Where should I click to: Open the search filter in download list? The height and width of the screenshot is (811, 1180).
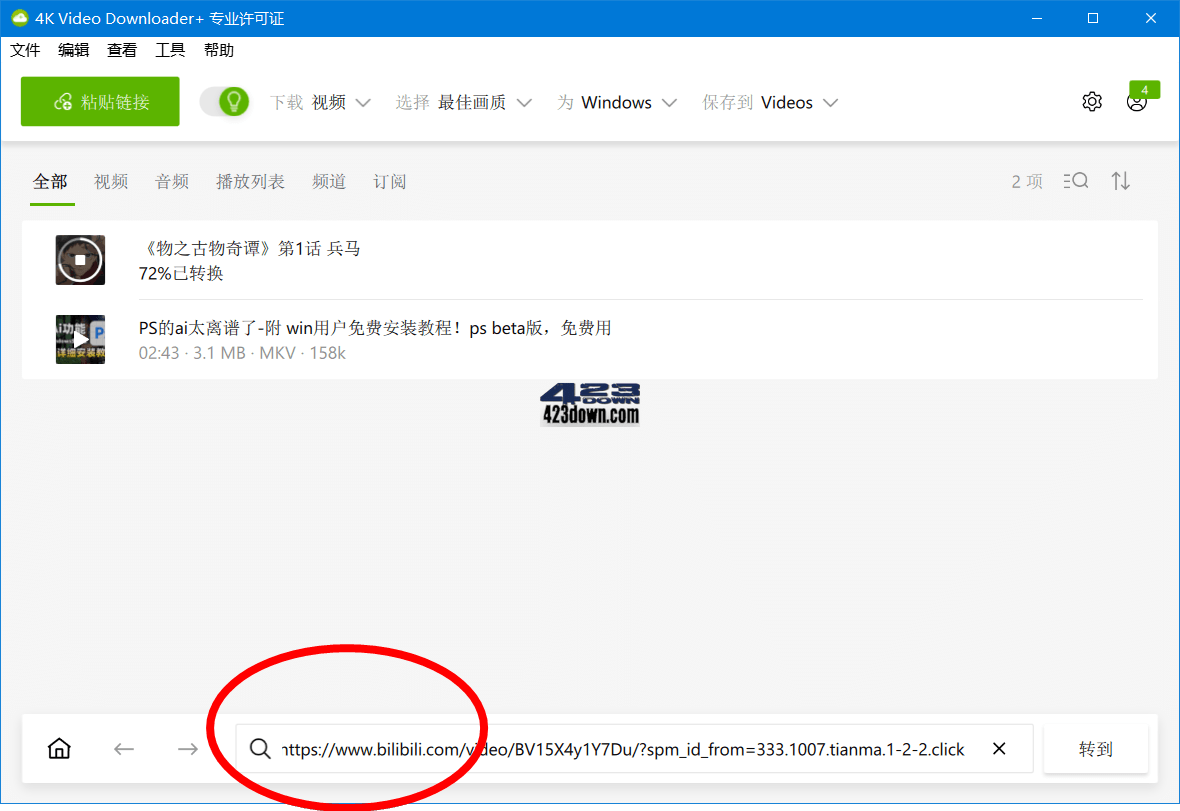1076,181
